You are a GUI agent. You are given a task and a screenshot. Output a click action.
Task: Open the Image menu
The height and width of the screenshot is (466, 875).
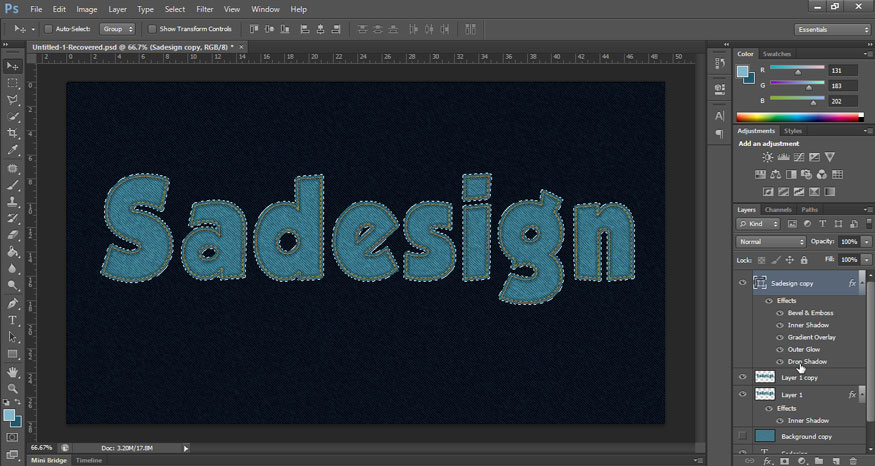[x=86, y=9]
